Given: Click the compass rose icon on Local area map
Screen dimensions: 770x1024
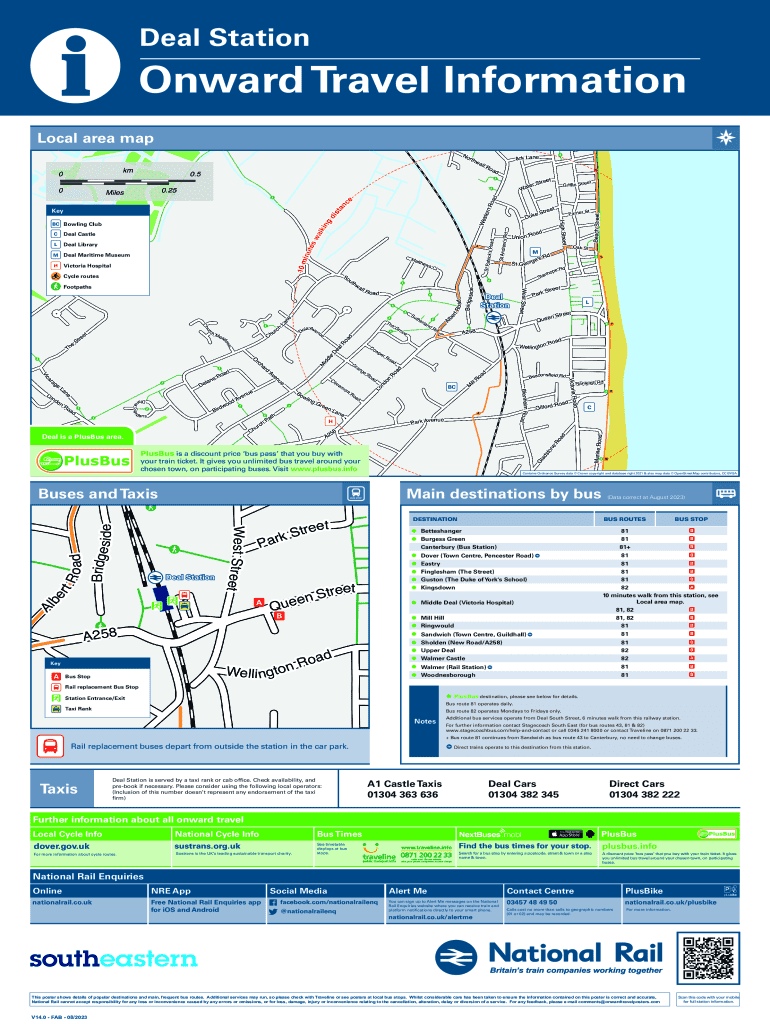Looking at the screenshot, I should (x=725, y=138).
